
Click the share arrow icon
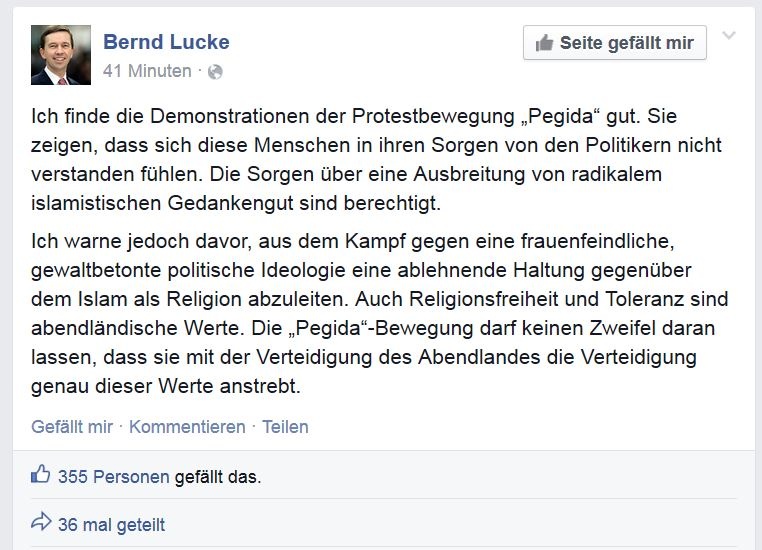point(41,523)
